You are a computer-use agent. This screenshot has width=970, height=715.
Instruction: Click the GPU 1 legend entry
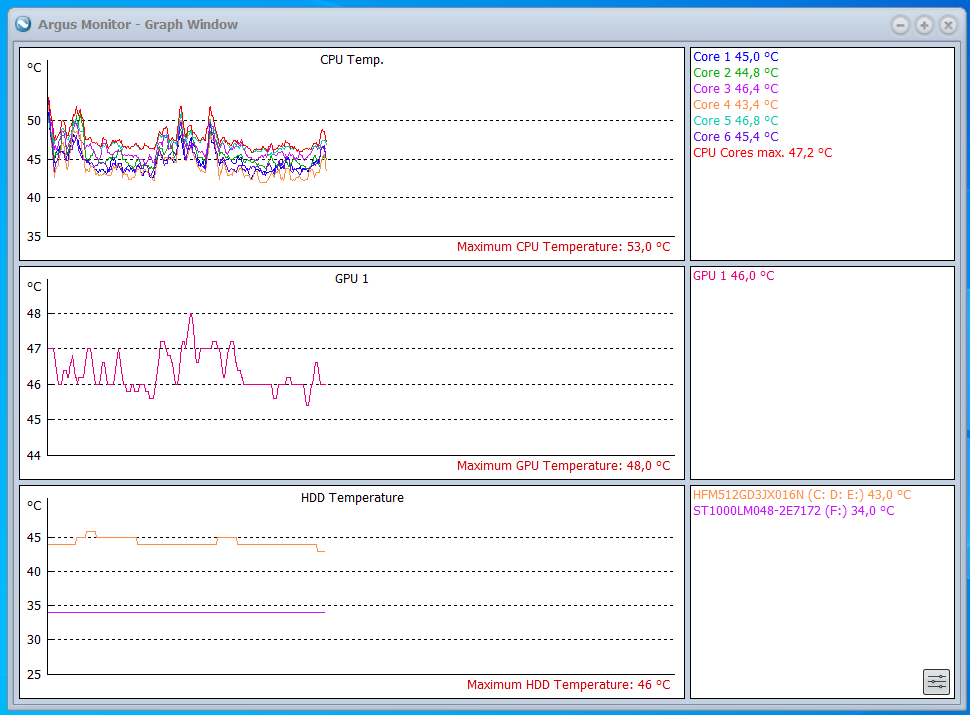tap(733, 276)
